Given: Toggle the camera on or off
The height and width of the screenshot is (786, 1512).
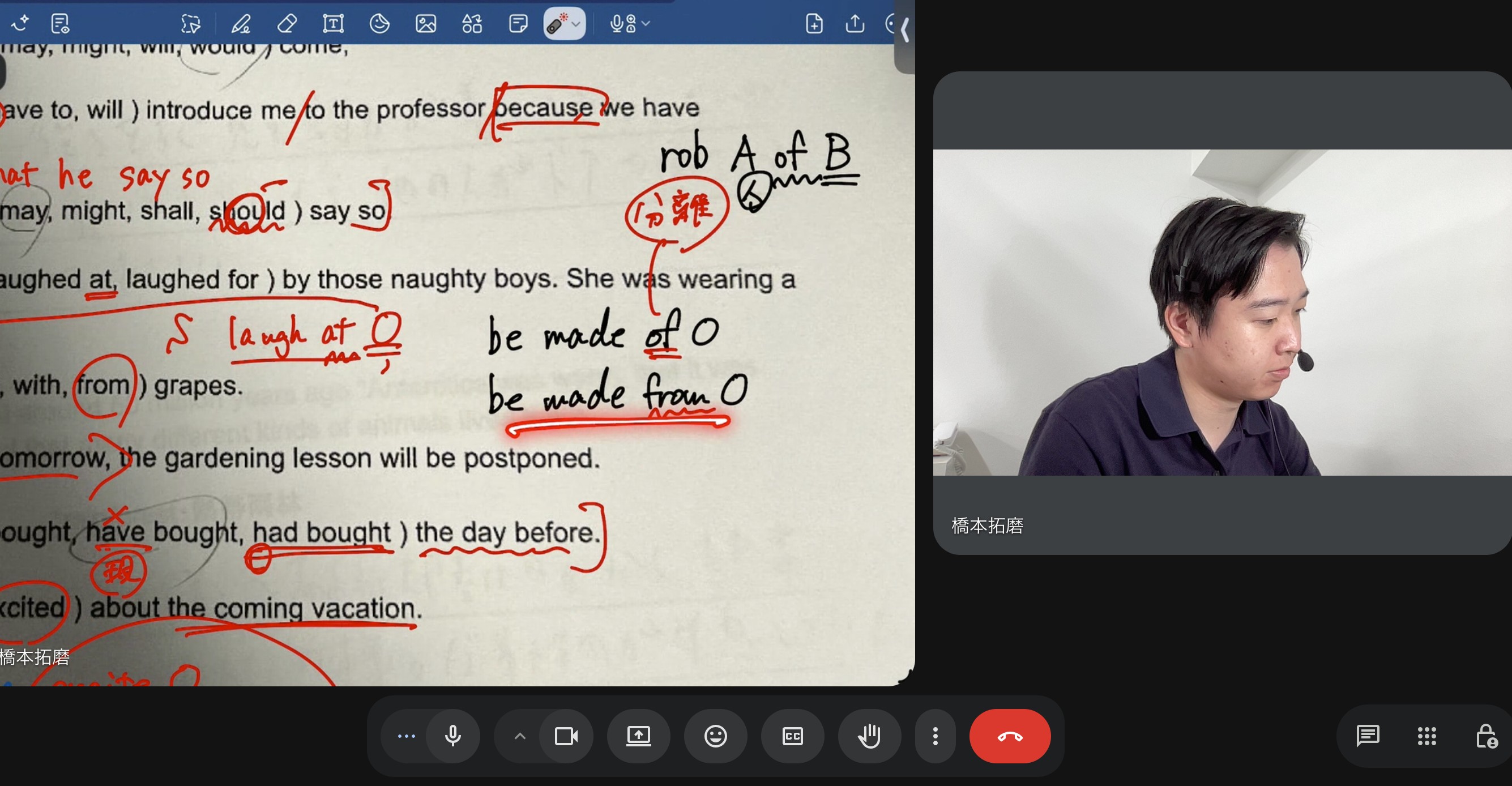Looking at the screenshot, I should coord(566,736).
